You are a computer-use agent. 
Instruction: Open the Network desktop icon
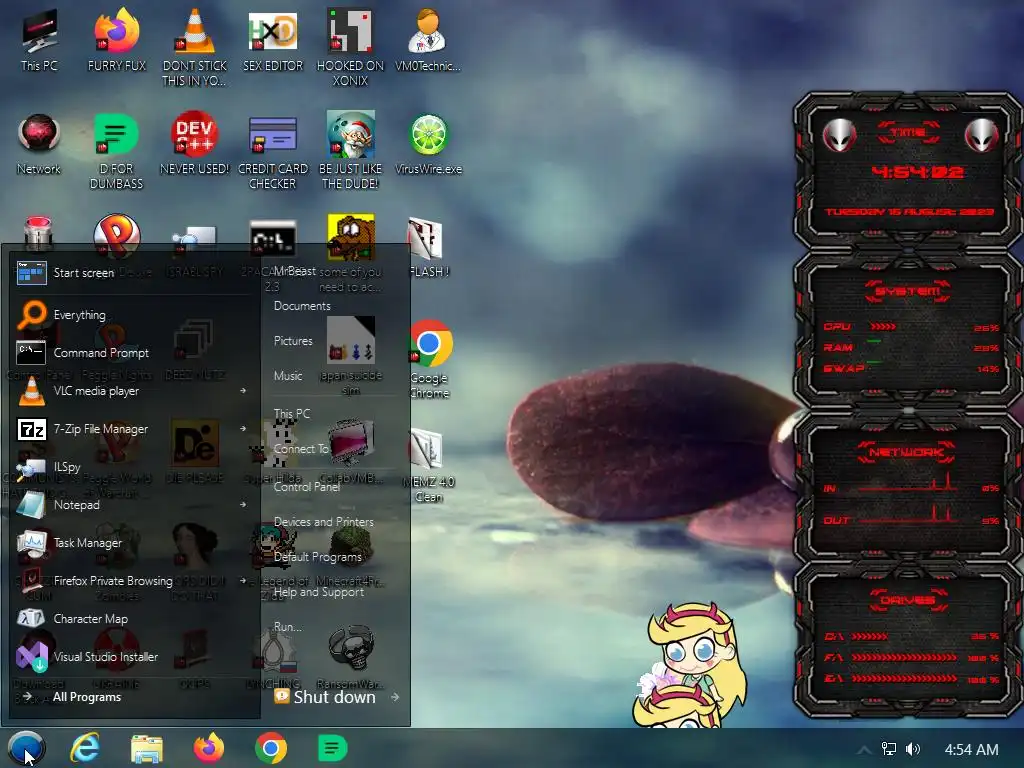pyautogui.click(x=39, y=144)
